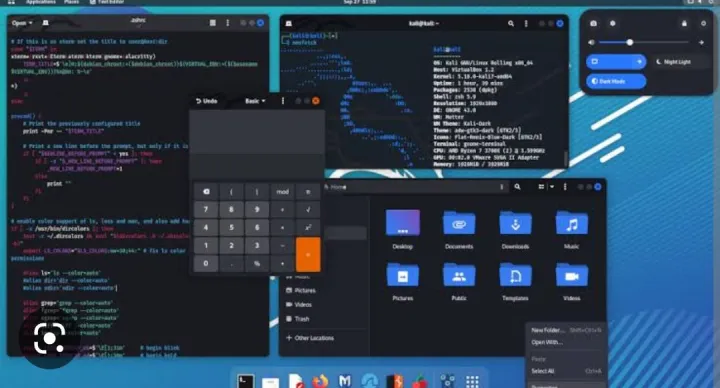
Task: Expand the Files view options arrow
Action: pos(552,187)
